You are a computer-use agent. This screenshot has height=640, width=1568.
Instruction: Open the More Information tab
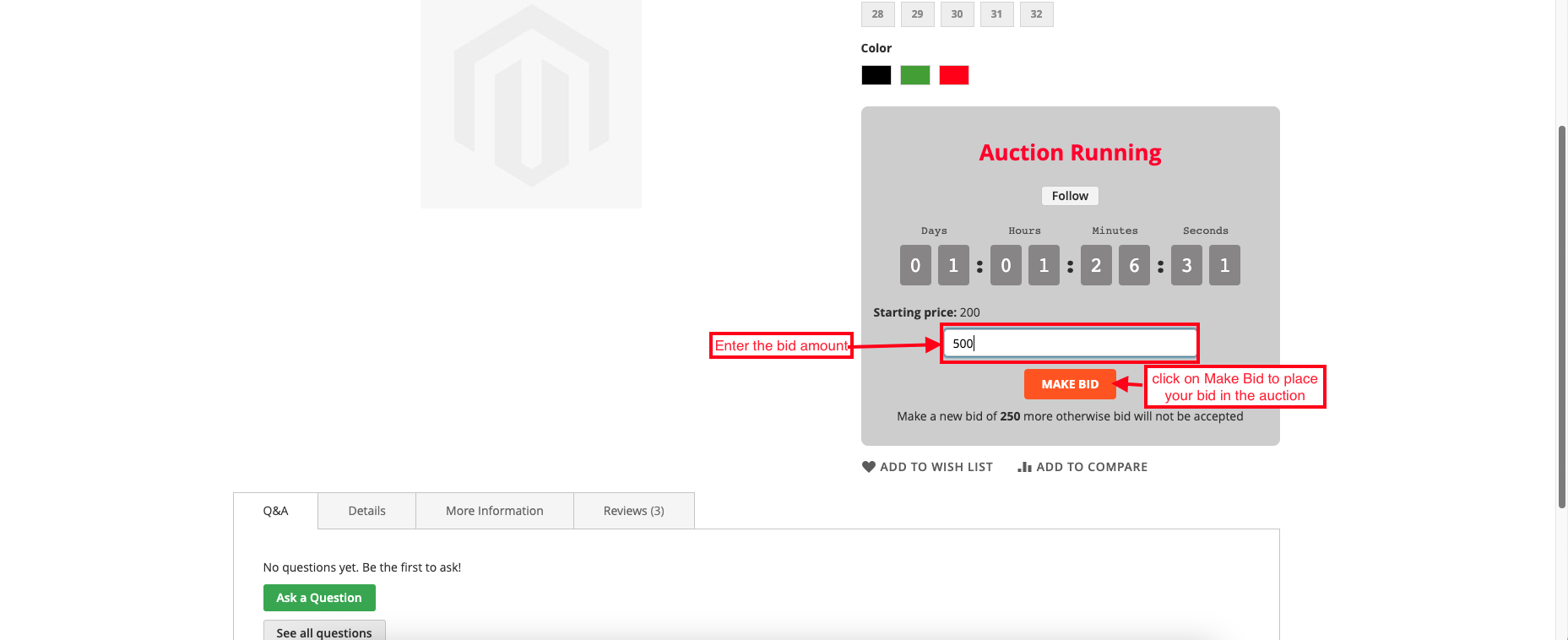tap(494, 511)
